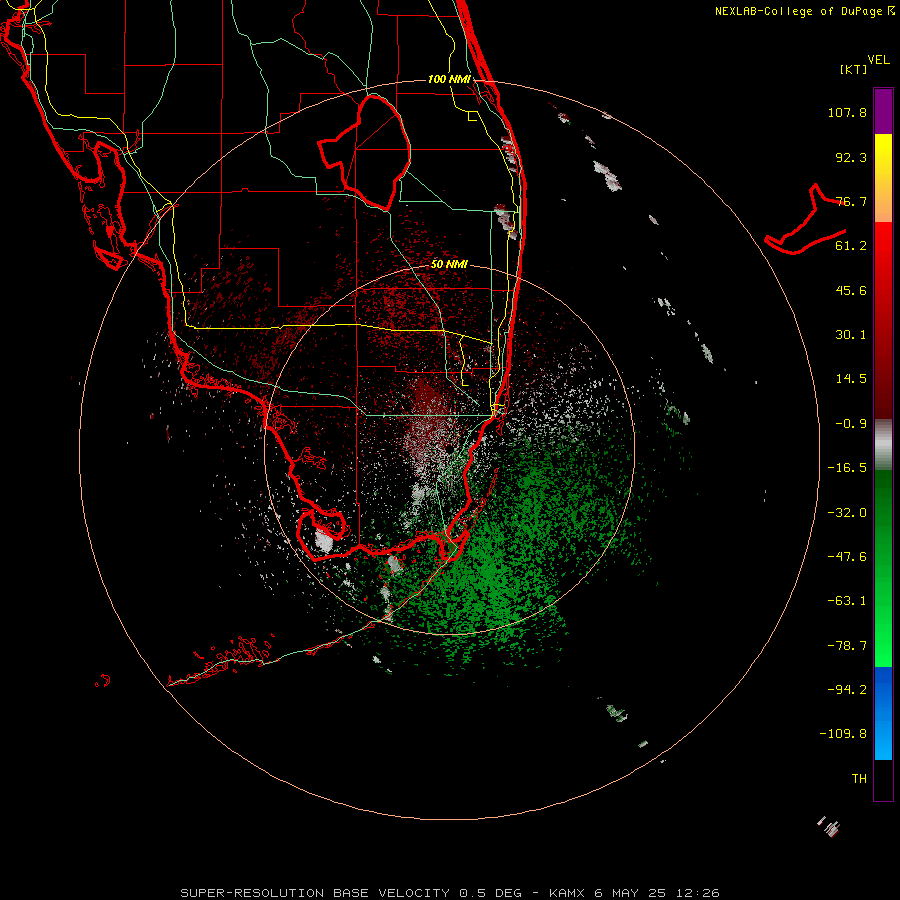Pick the purple segment of velocity color bar
The height and width of the screenshot is (900, 900).
click(883, 111)
